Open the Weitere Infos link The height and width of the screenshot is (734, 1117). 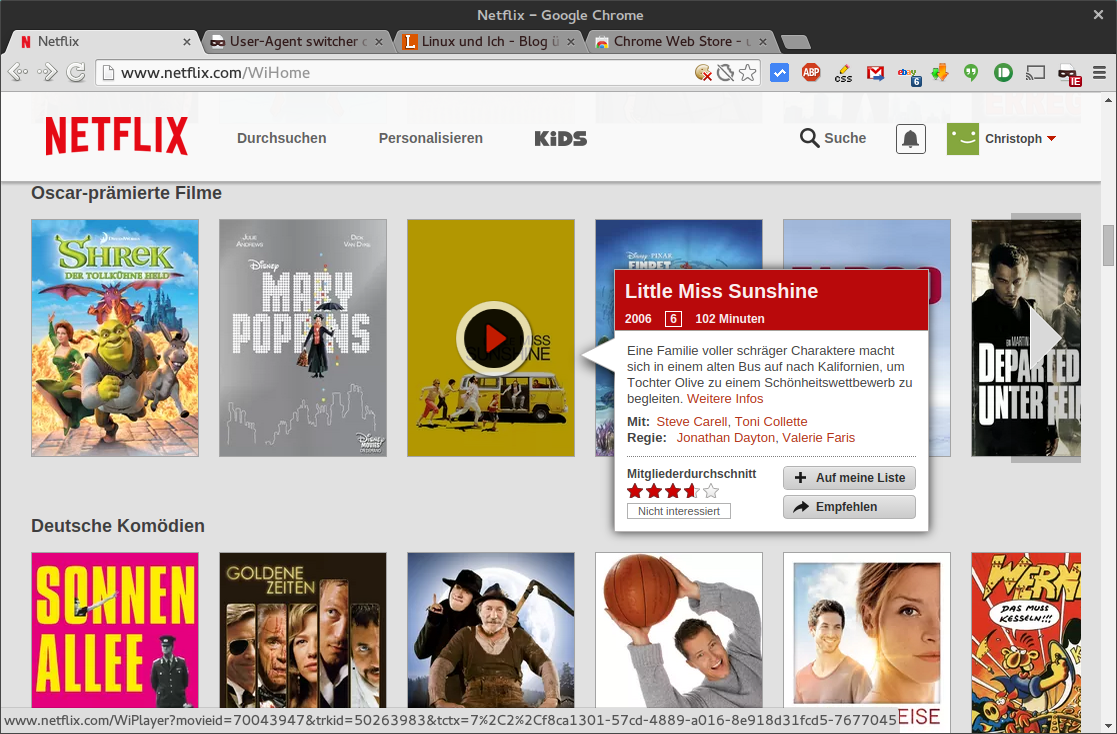point(725,399)
